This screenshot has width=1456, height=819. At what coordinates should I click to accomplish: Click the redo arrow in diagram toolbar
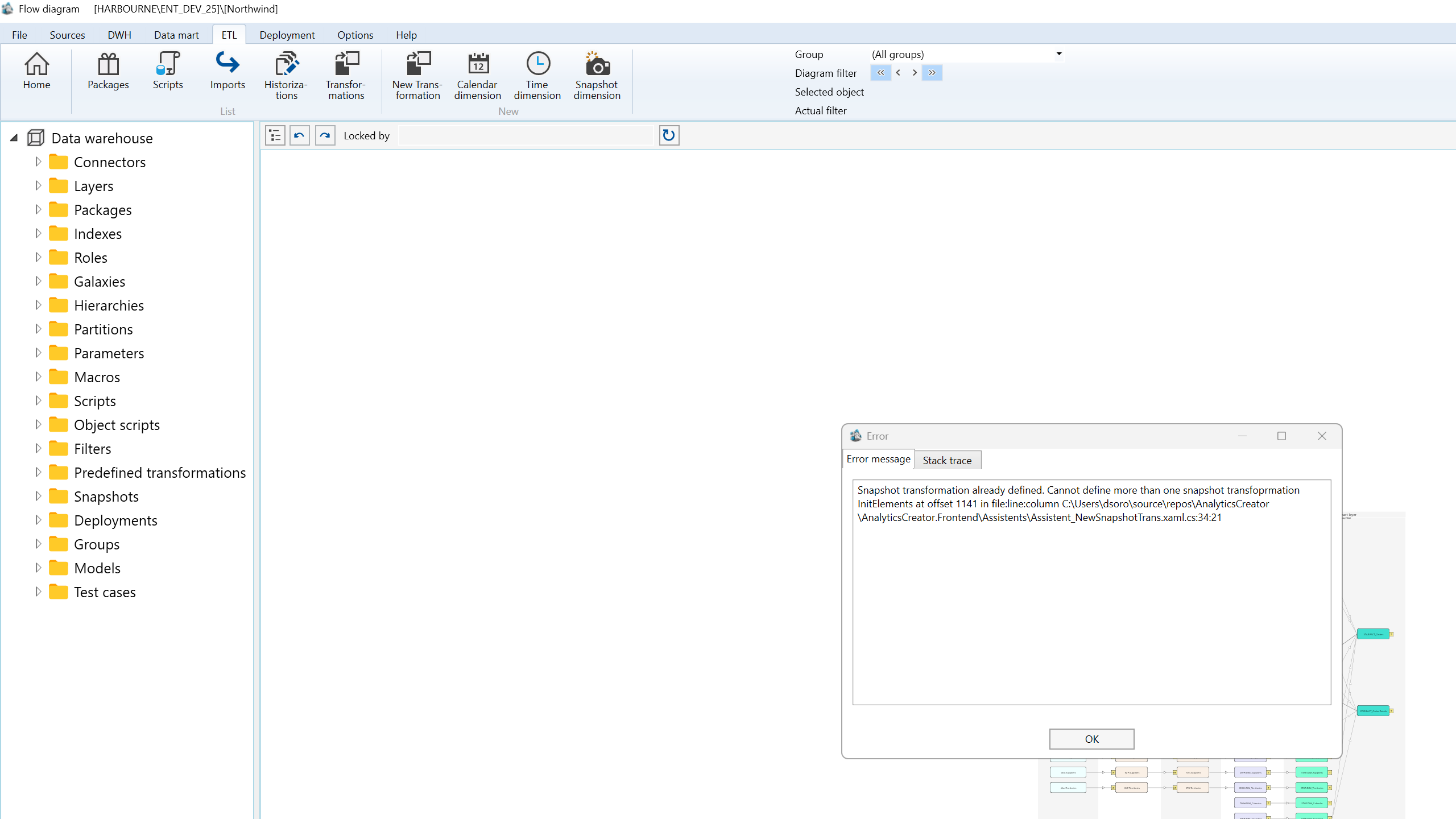(325, 135)
